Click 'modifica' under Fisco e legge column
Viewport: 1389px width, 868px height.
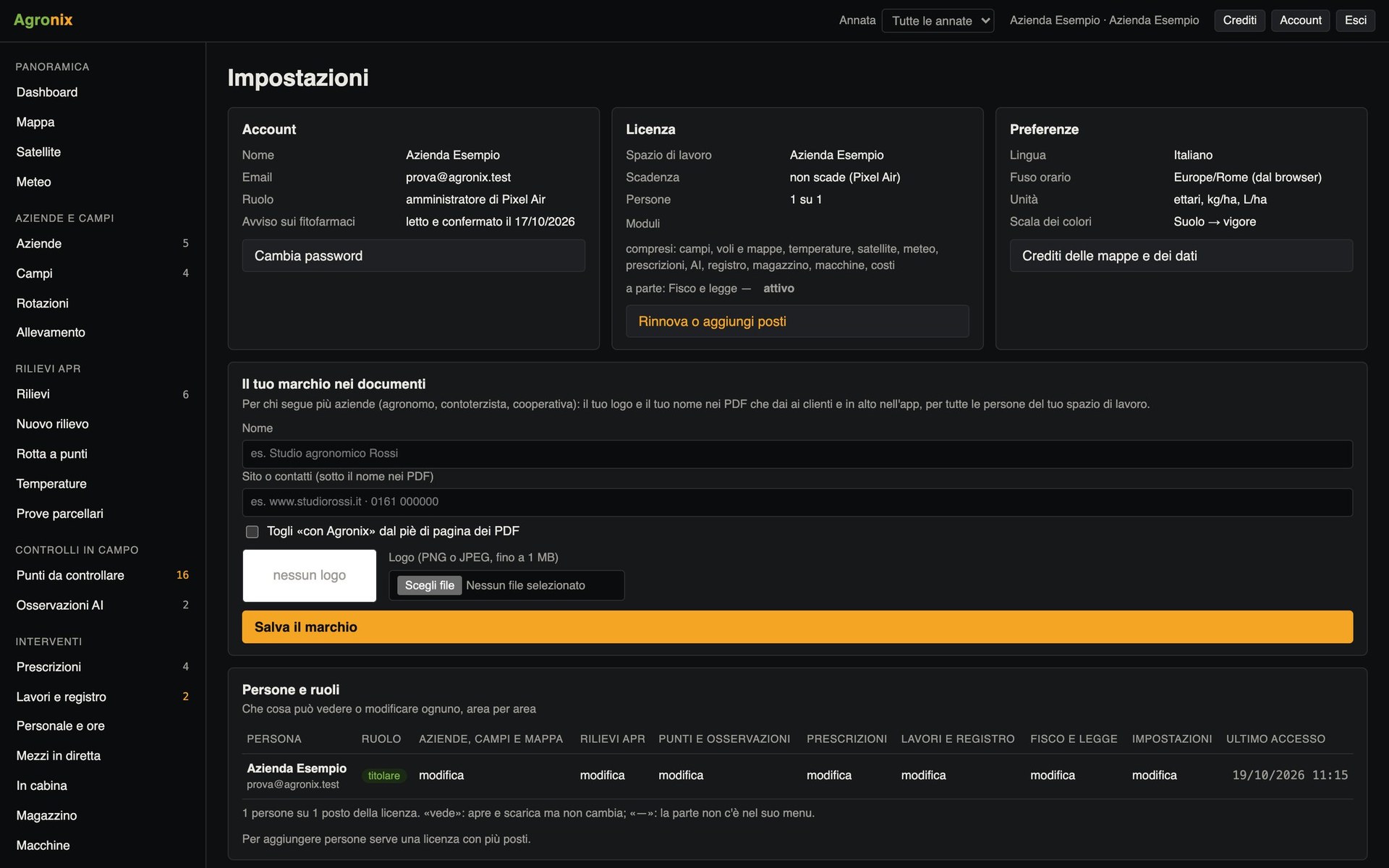[x=1053, y=775]
